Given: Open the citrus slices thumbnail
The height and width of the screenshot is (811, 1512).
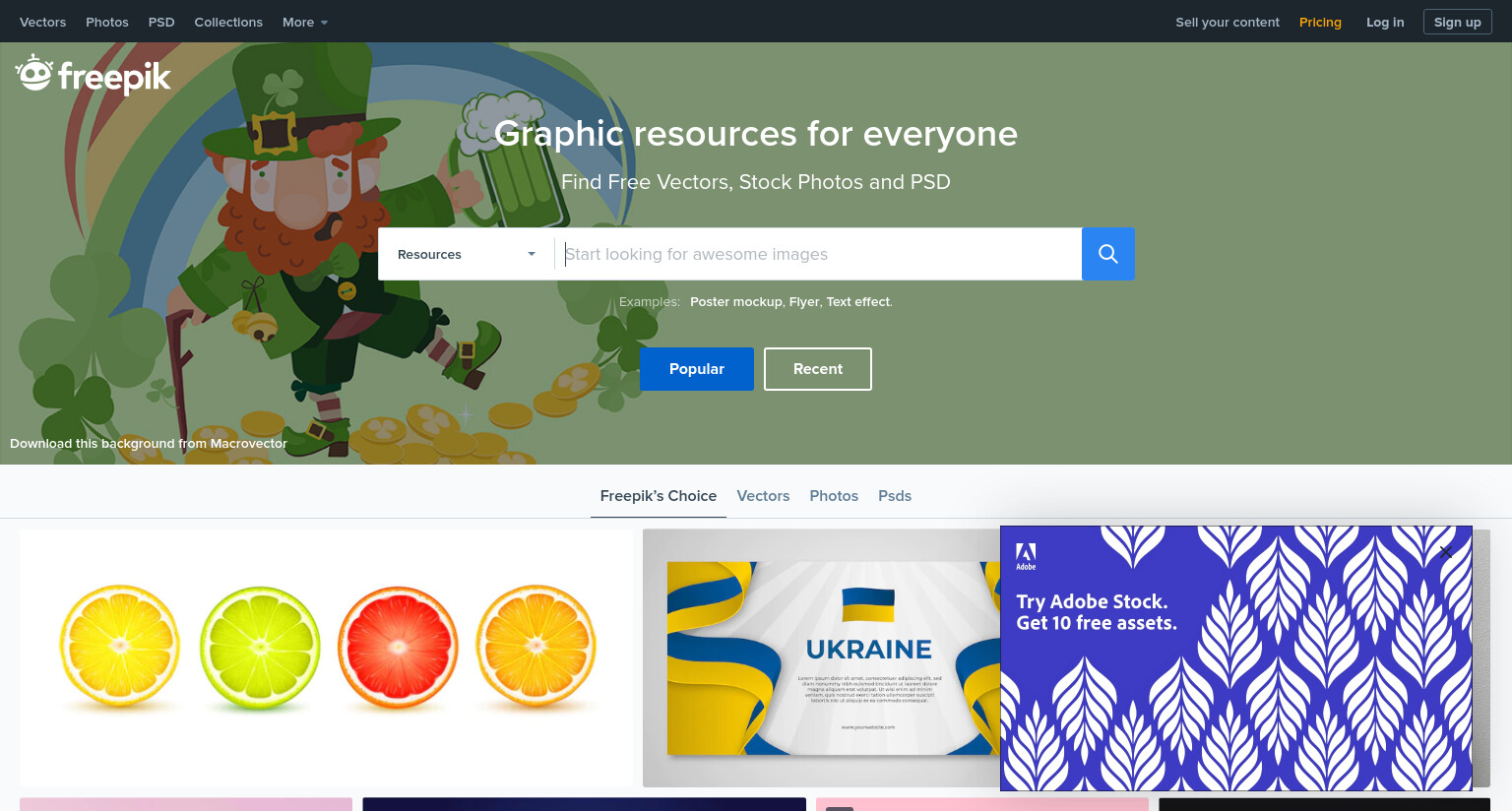Looking at the screenshot, I should tap(326, 657).
